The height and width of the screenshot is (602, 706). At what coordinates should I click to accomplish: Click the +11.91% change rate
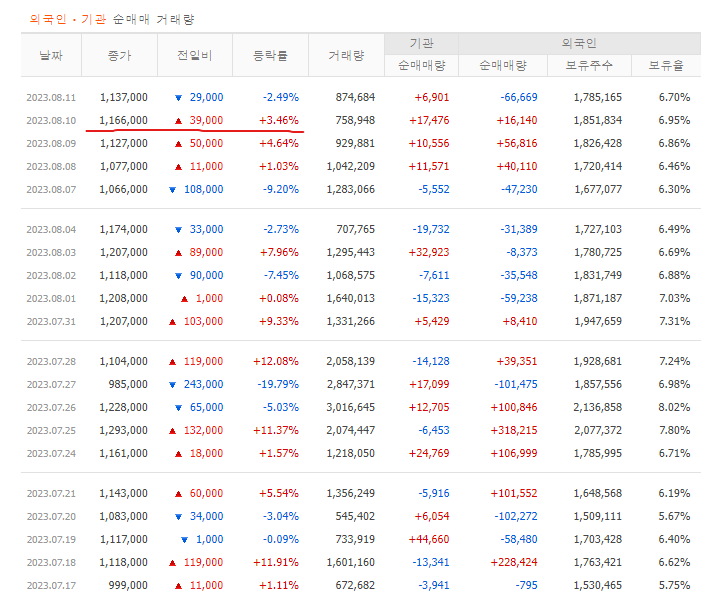click(276, 562)
